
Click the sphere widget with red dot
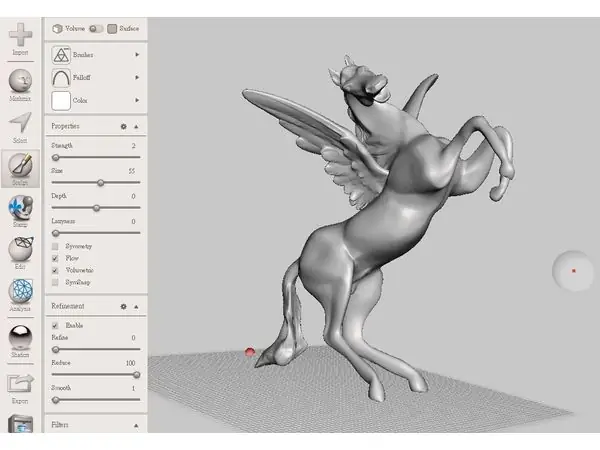[572, 271]
